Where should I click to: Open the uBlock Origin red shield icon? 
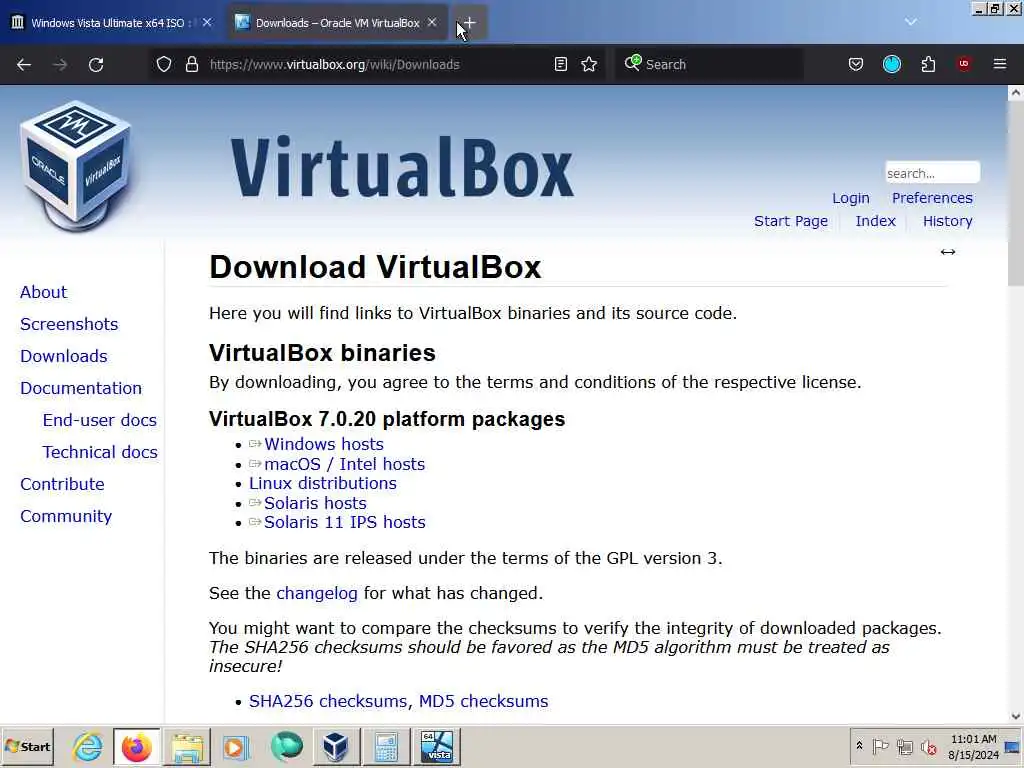point(964,64)
